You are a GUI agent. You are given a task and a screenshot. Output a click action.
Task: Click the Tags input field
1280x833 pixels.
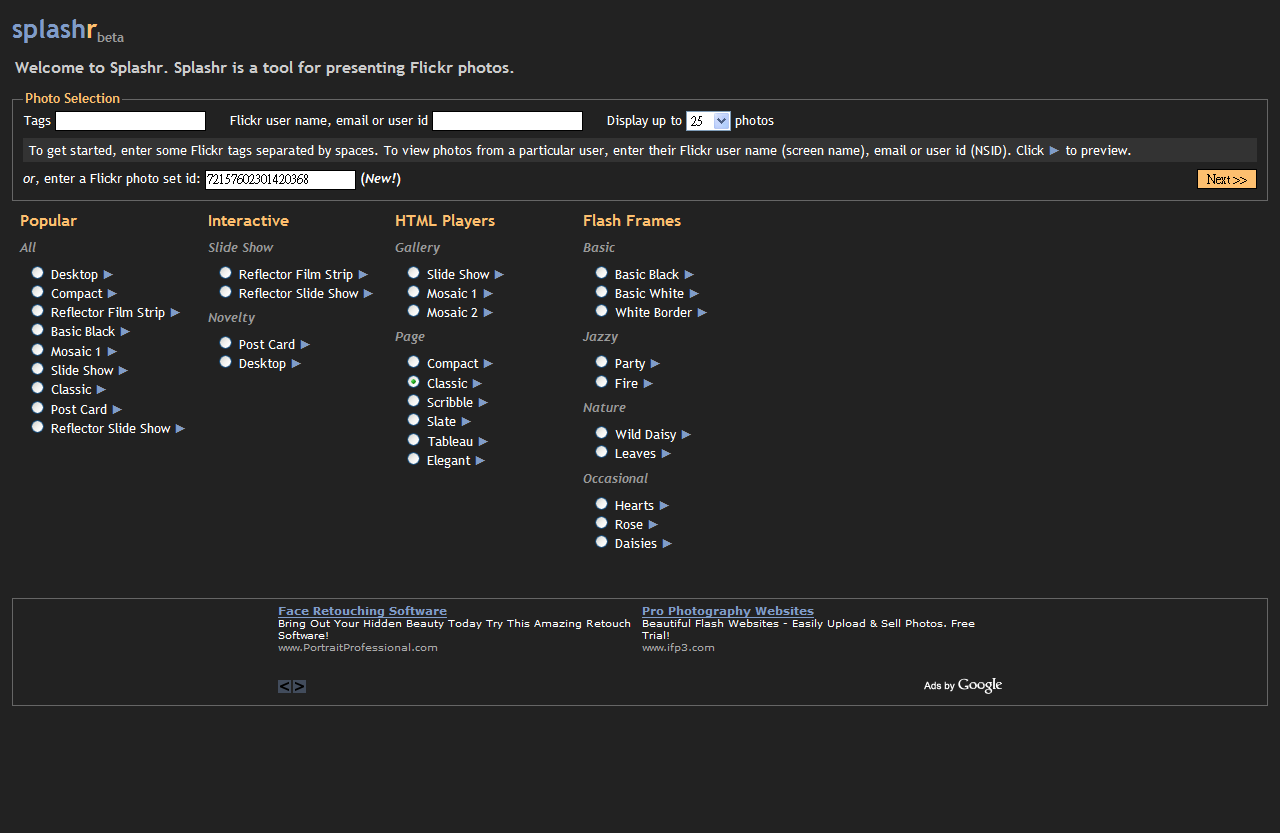(131, 121)
